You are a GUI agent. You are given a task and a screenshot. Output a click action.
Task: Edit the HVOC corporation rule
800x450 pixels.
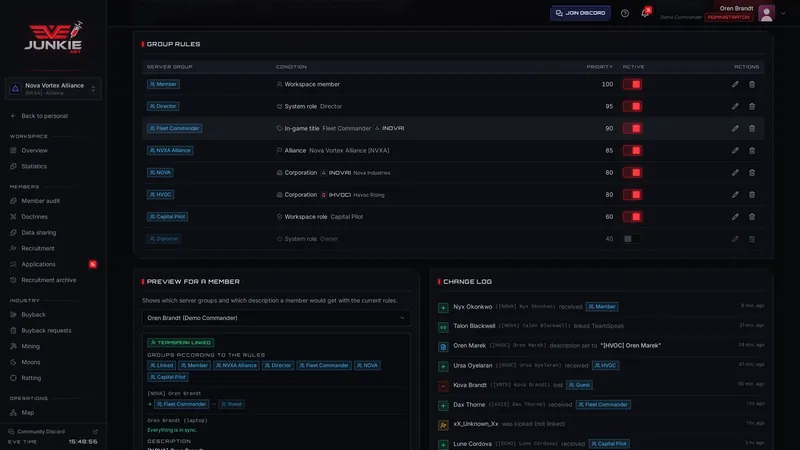tap(735, 194)
